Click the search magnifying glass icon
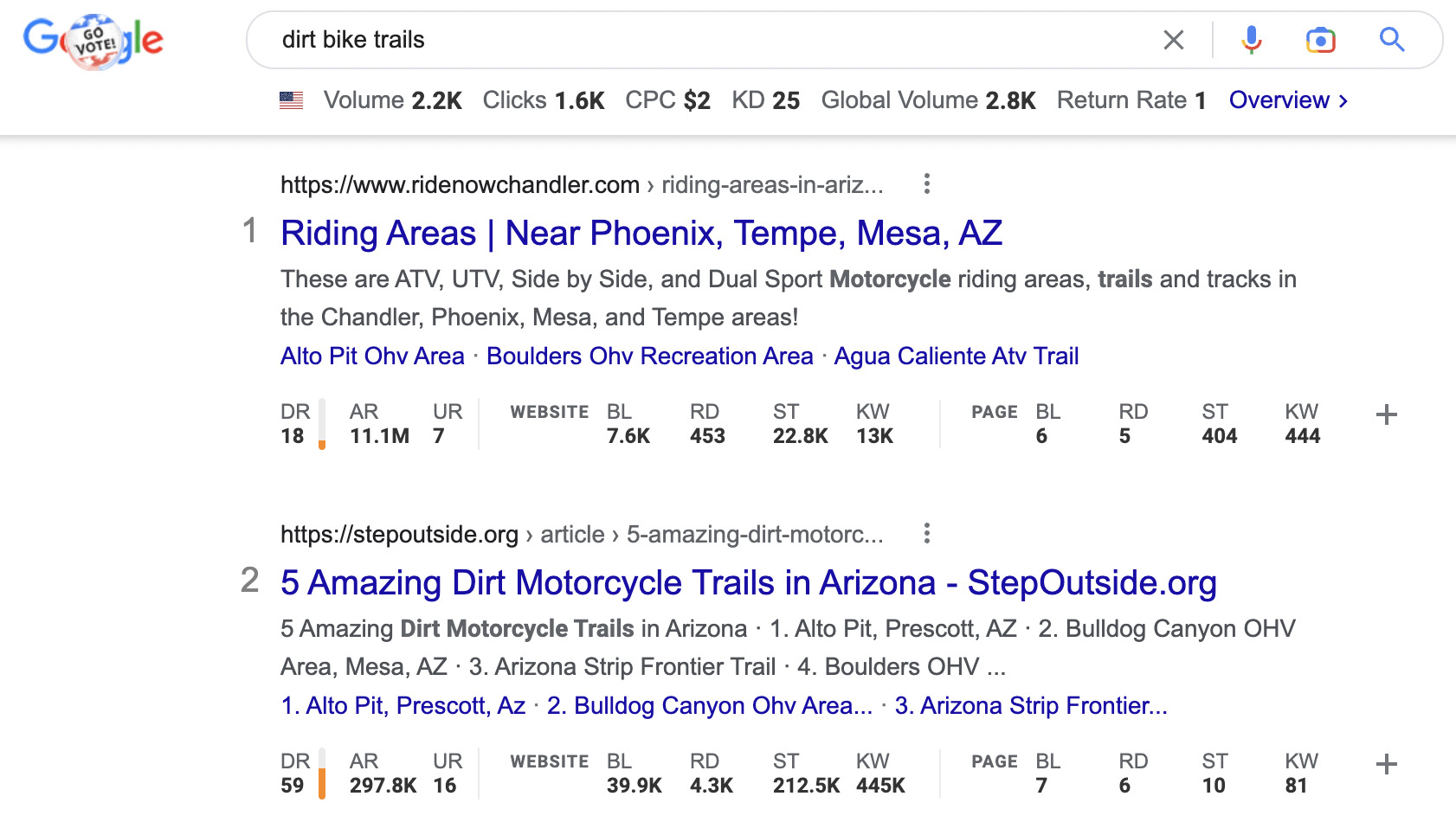Image resolution: width=1456 pixels, height=822 pixels. tap(1392, 40)
